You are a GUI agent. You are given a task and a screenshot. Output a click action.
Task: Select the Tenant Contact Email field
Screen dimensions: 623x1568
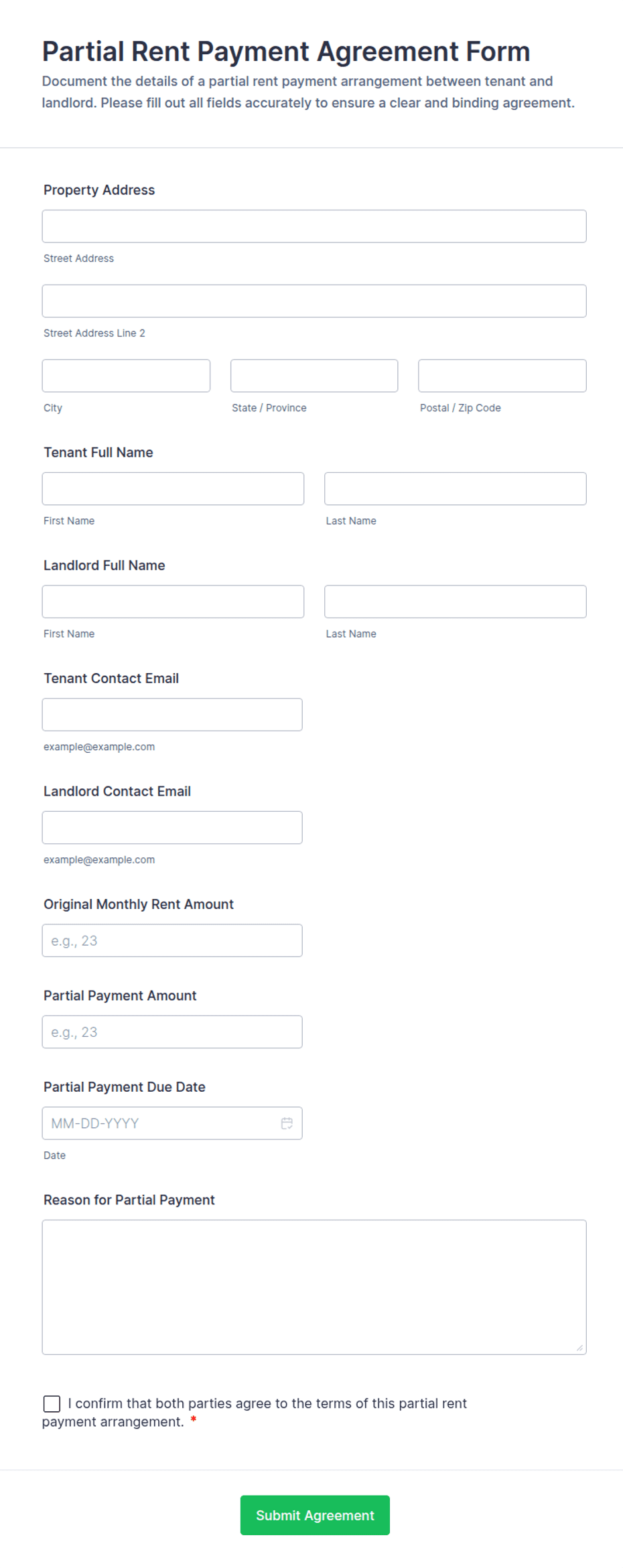click(x=172, y=715)
